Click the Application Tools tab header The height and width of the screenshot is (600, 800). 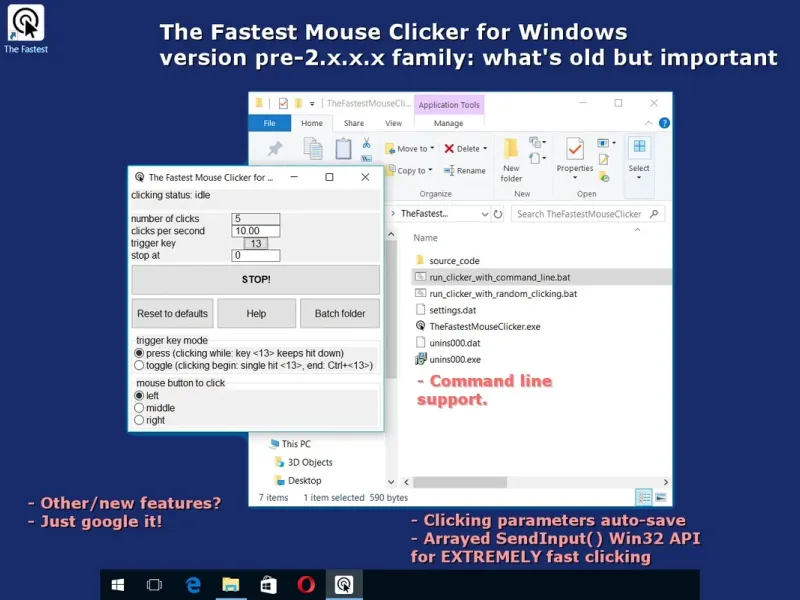coord(449,105)
